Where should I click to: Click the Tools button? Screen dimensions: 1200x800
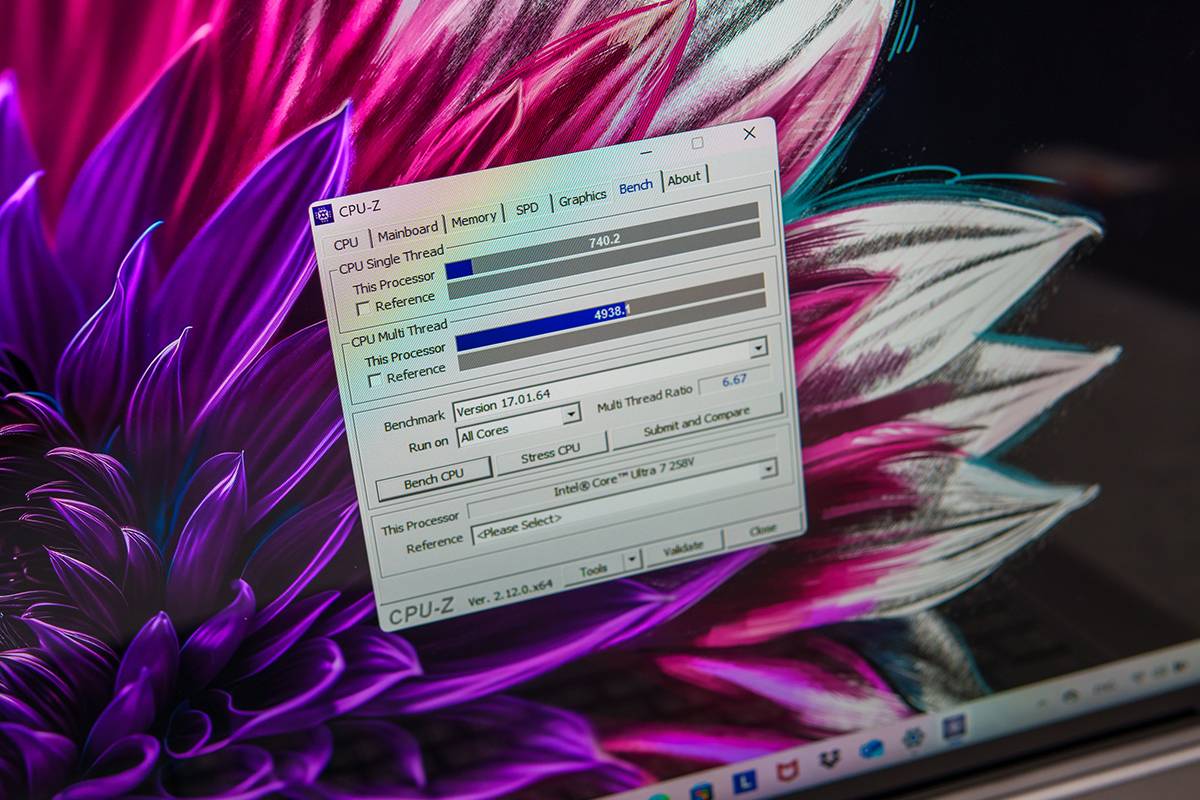point(593,569)
